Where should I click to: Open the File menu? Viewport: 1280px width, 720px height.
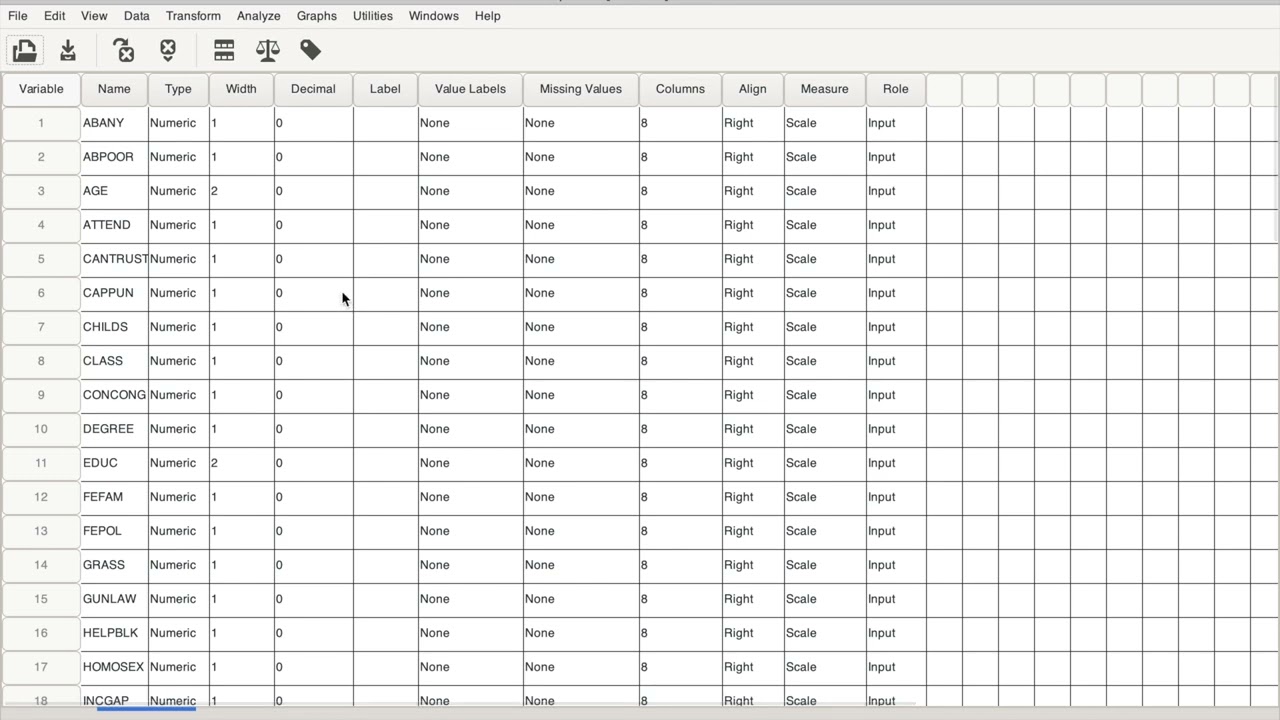click(18, 16)
